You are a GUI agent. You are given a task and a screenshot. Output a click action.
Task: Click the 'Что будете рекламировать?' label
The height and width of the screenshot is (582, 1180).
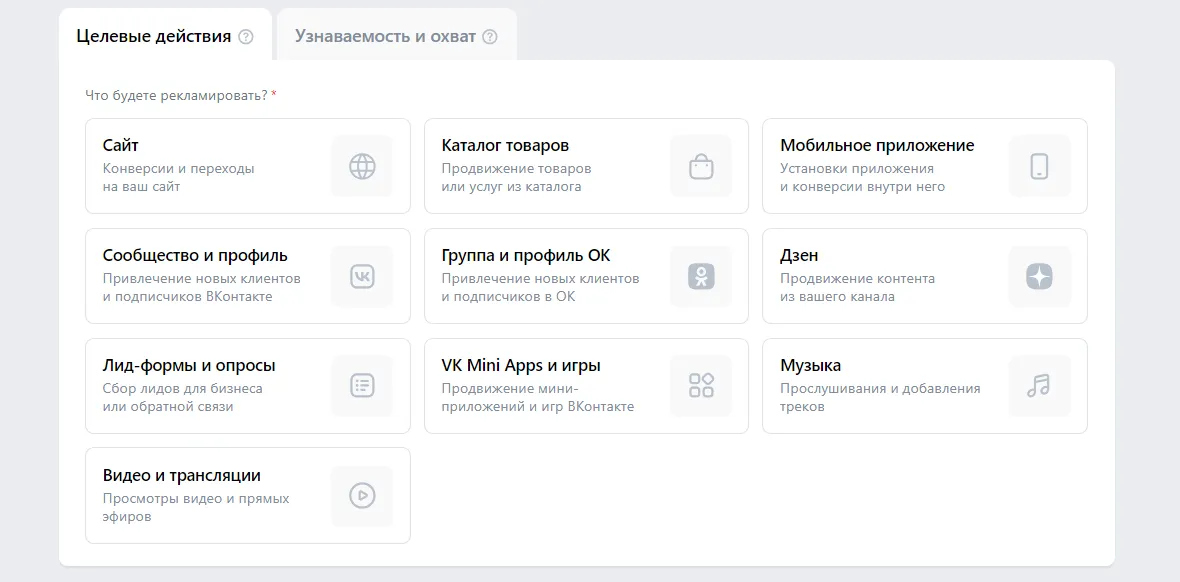[x=176, y=96]
